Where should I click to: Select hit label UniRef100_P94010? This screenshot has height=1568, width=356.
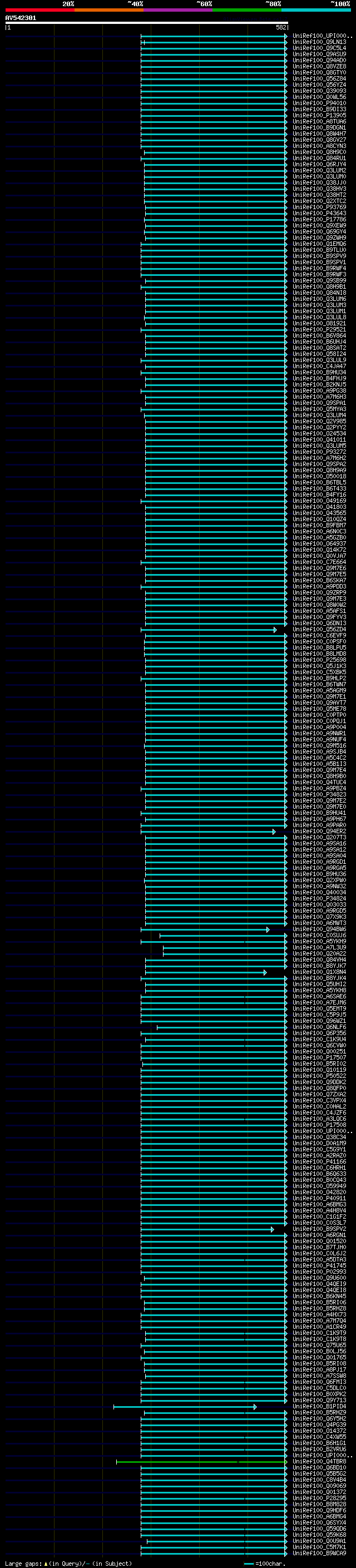(319, 103)
